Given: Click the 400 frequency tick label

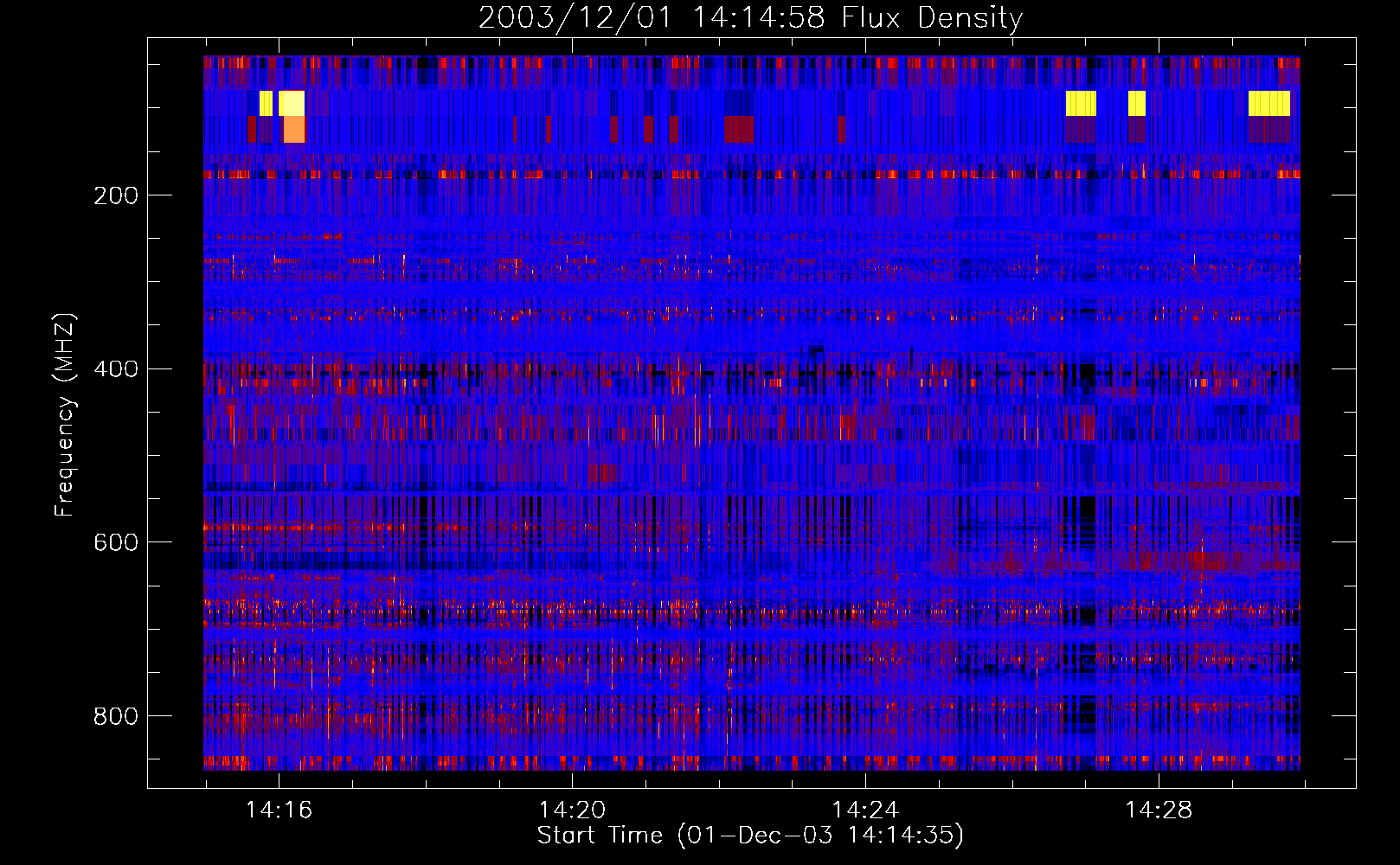Looking at the screenshot, I should click(116, 369).
